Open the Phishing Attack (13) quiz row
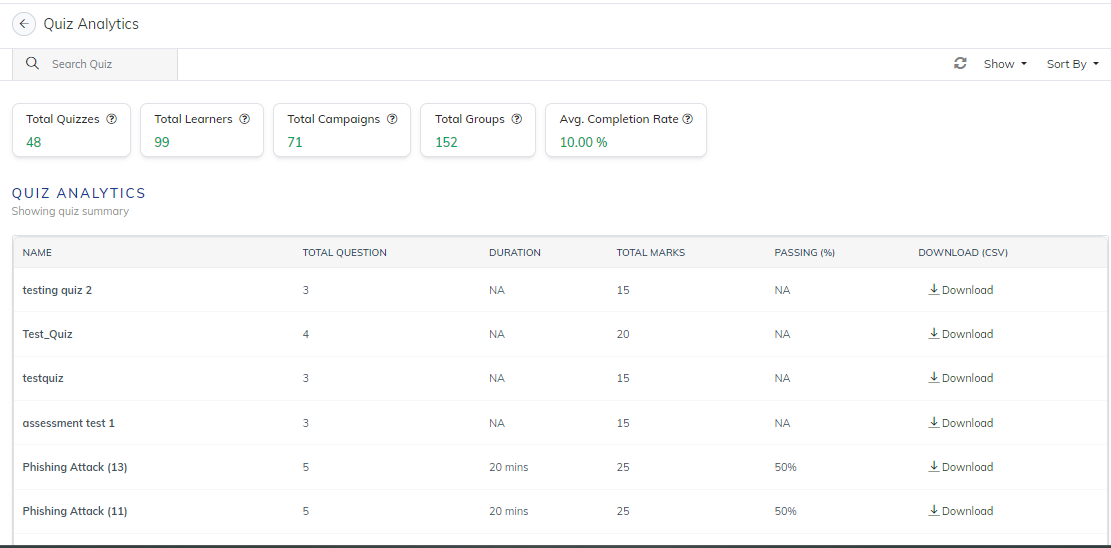 click(560, 467)
